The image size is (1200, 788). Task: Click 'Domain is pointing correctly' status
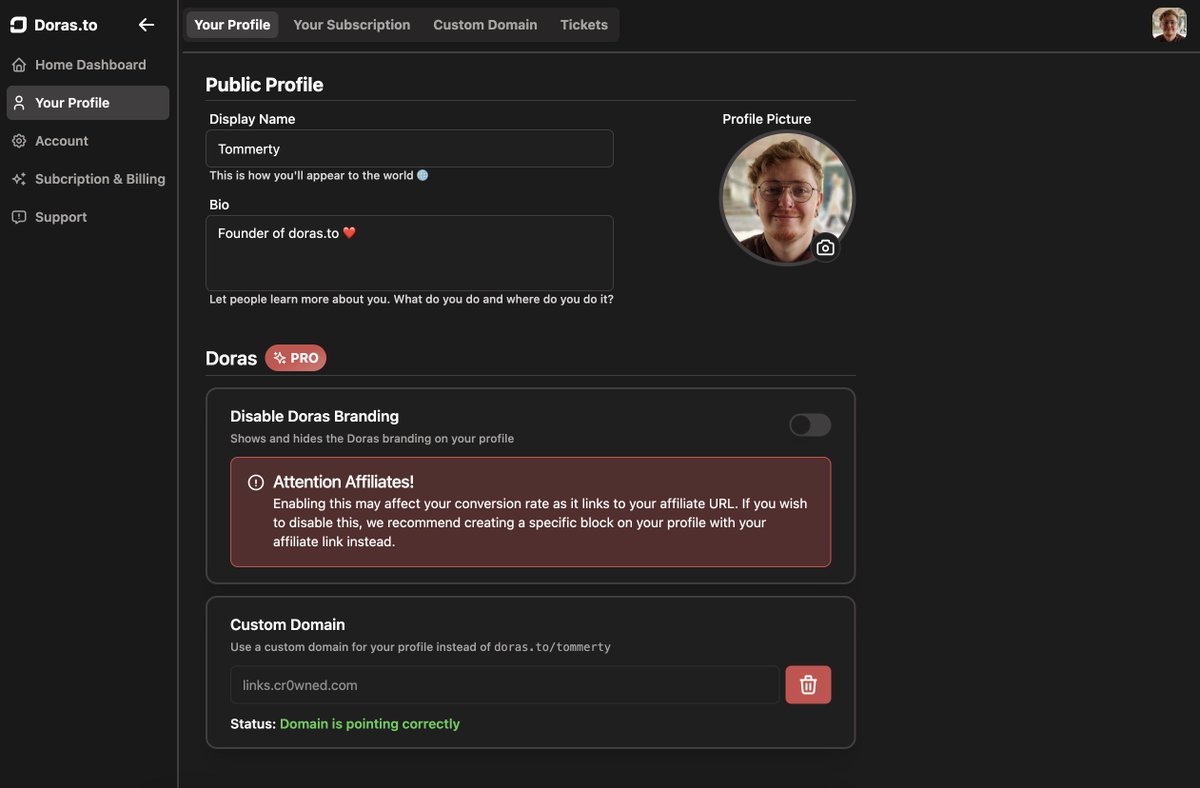(x=370, y=724)
